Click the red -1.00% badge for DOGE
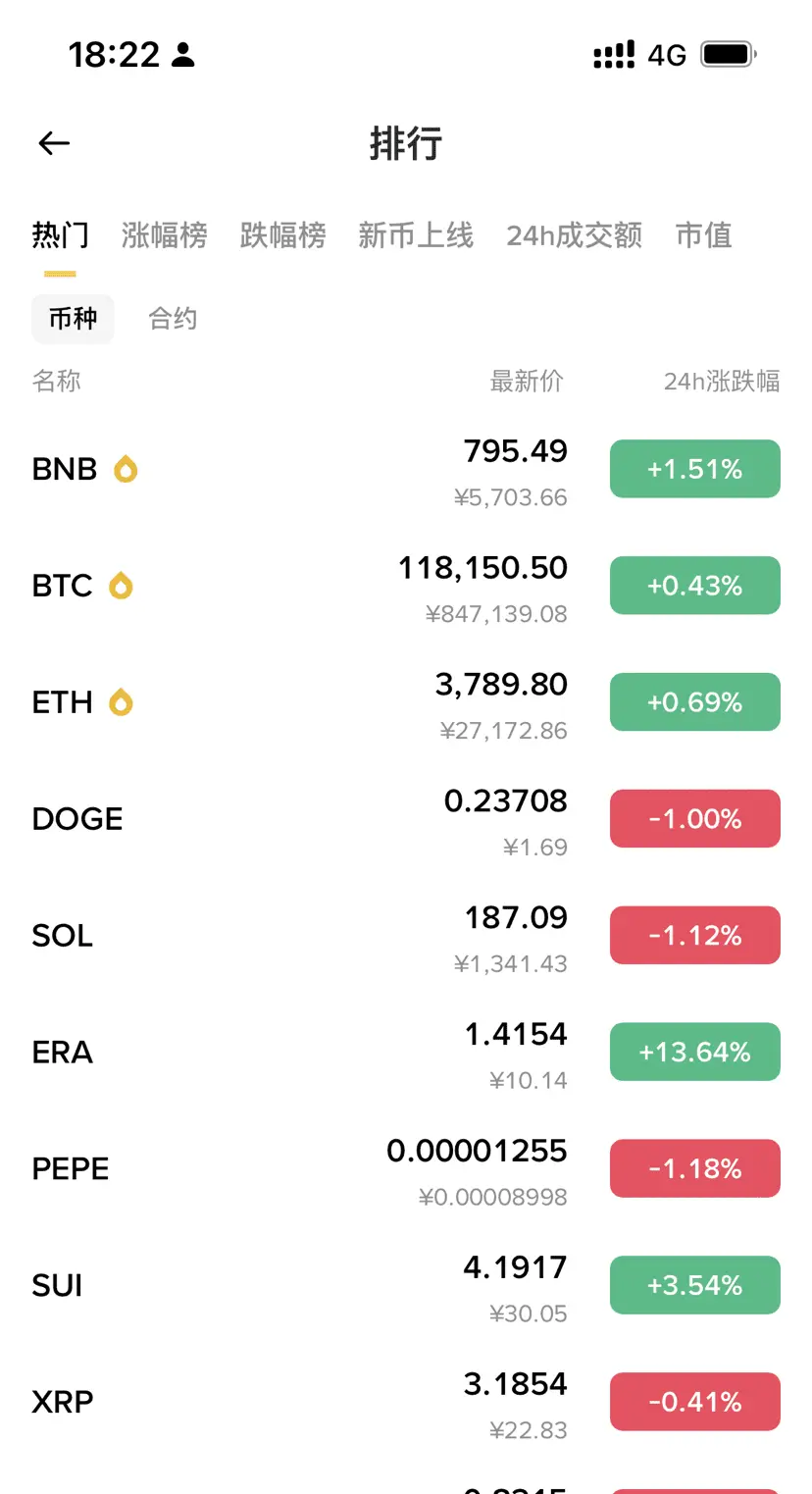The image size is (812, 1494). tap(695, 818)
